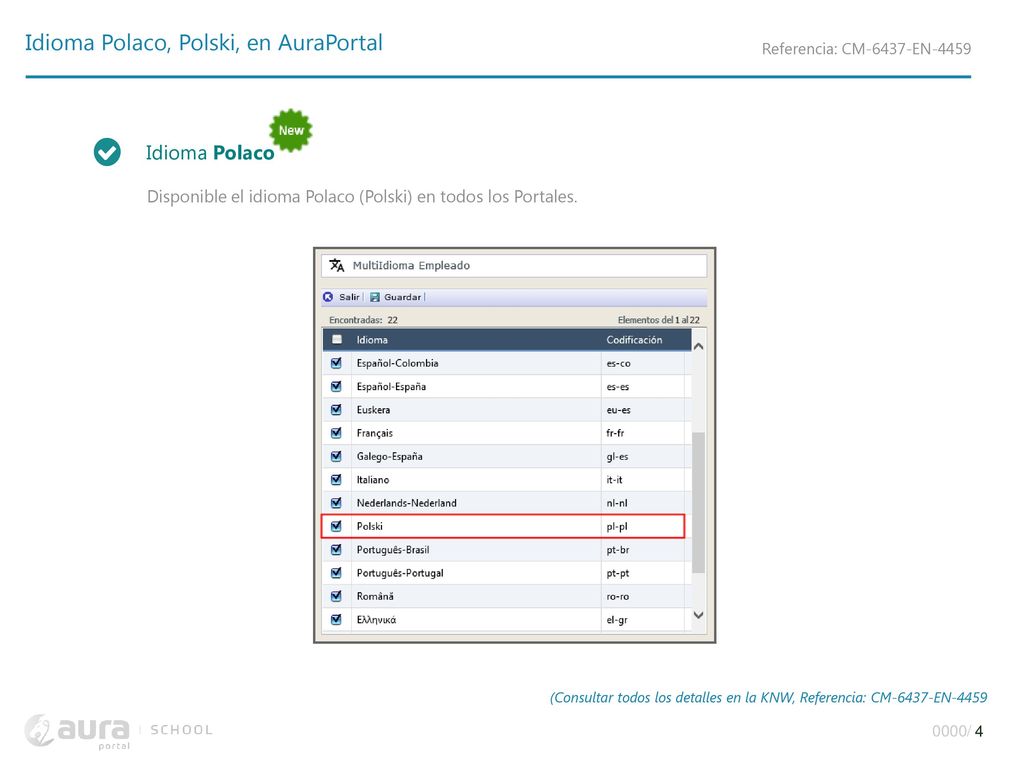Click the MultiIdioma translate icon
The width and height of the screenshot is (1024, 768).
click(337, 265)
